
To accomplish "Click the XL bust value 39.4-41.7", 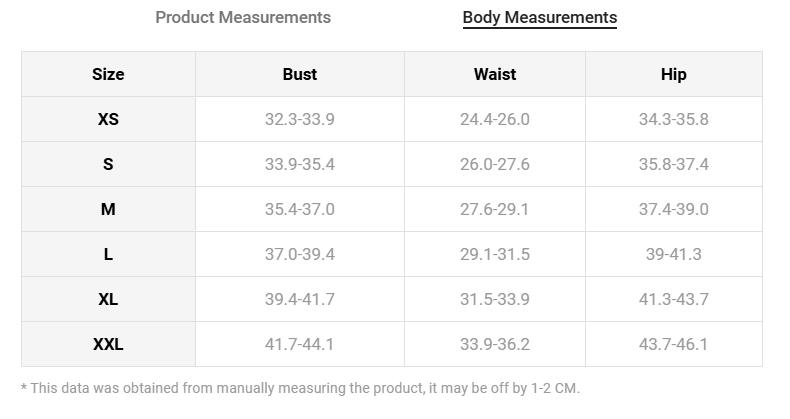I will pyautogui.click(x=300, y=299).
